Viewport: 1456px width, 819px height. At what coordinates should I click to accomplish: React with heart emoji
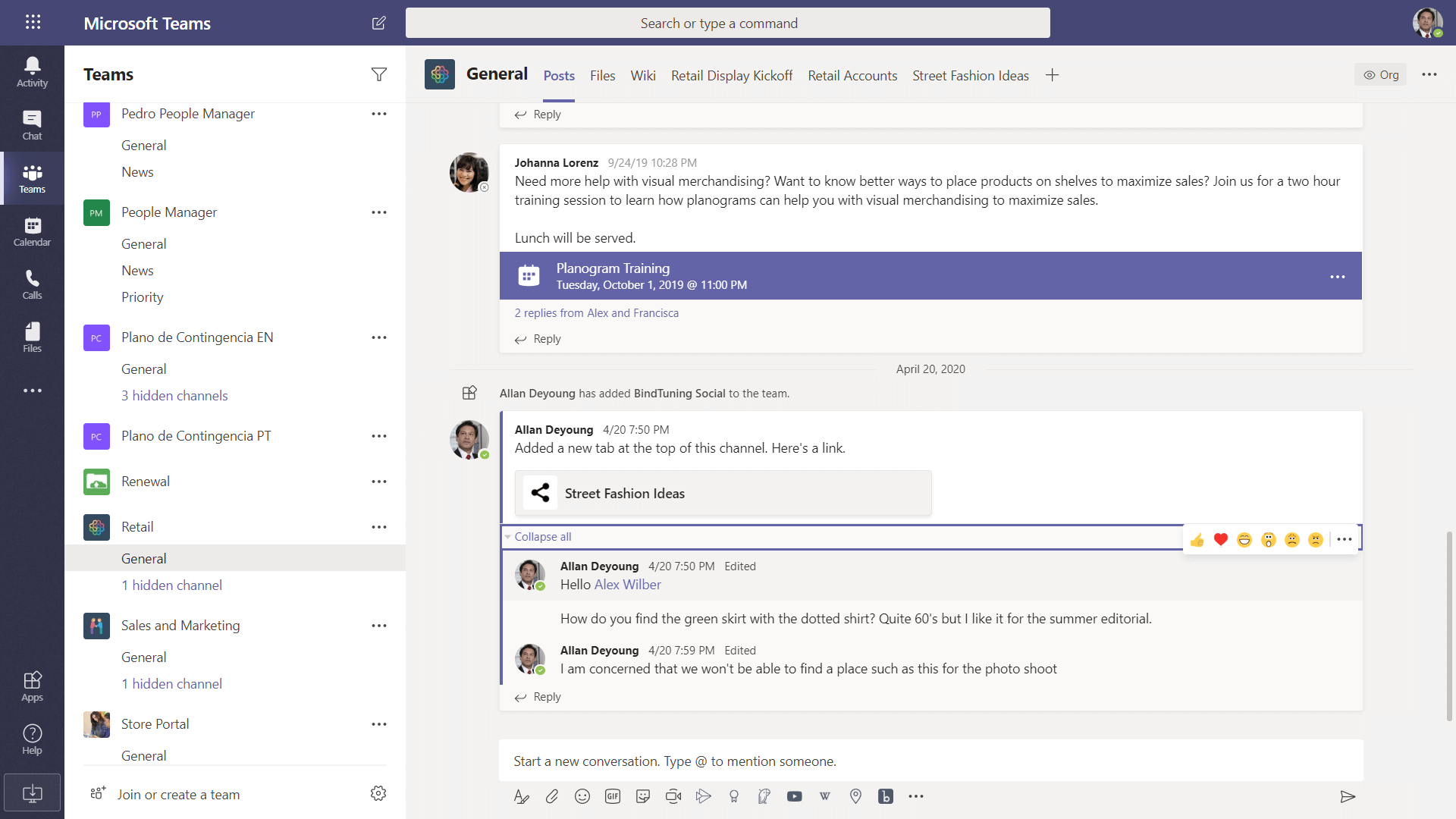point(1221,540)
